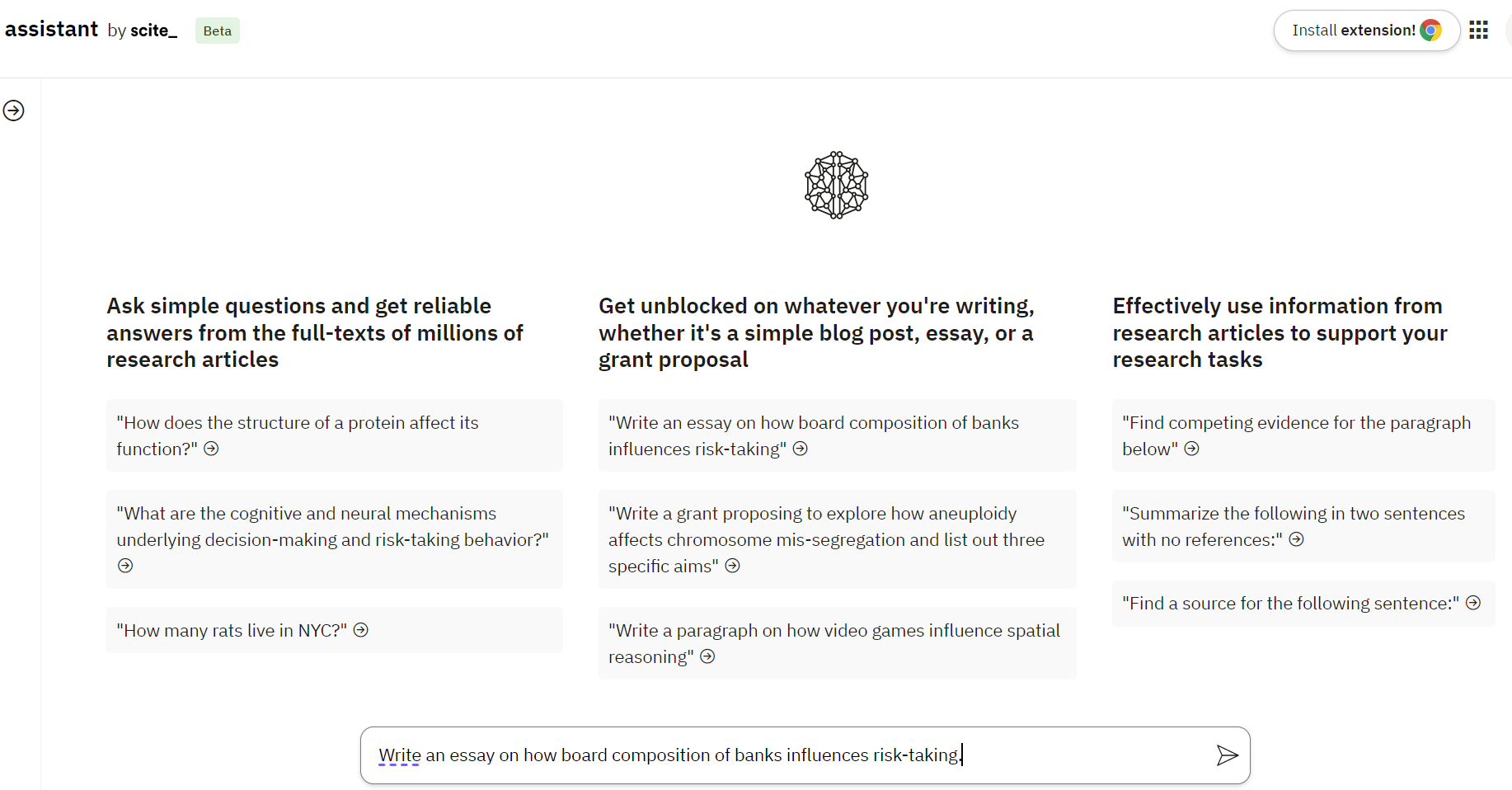Open the apps grid menu icon
This screenshot has height=790, width=1512.
[1479, 31]
